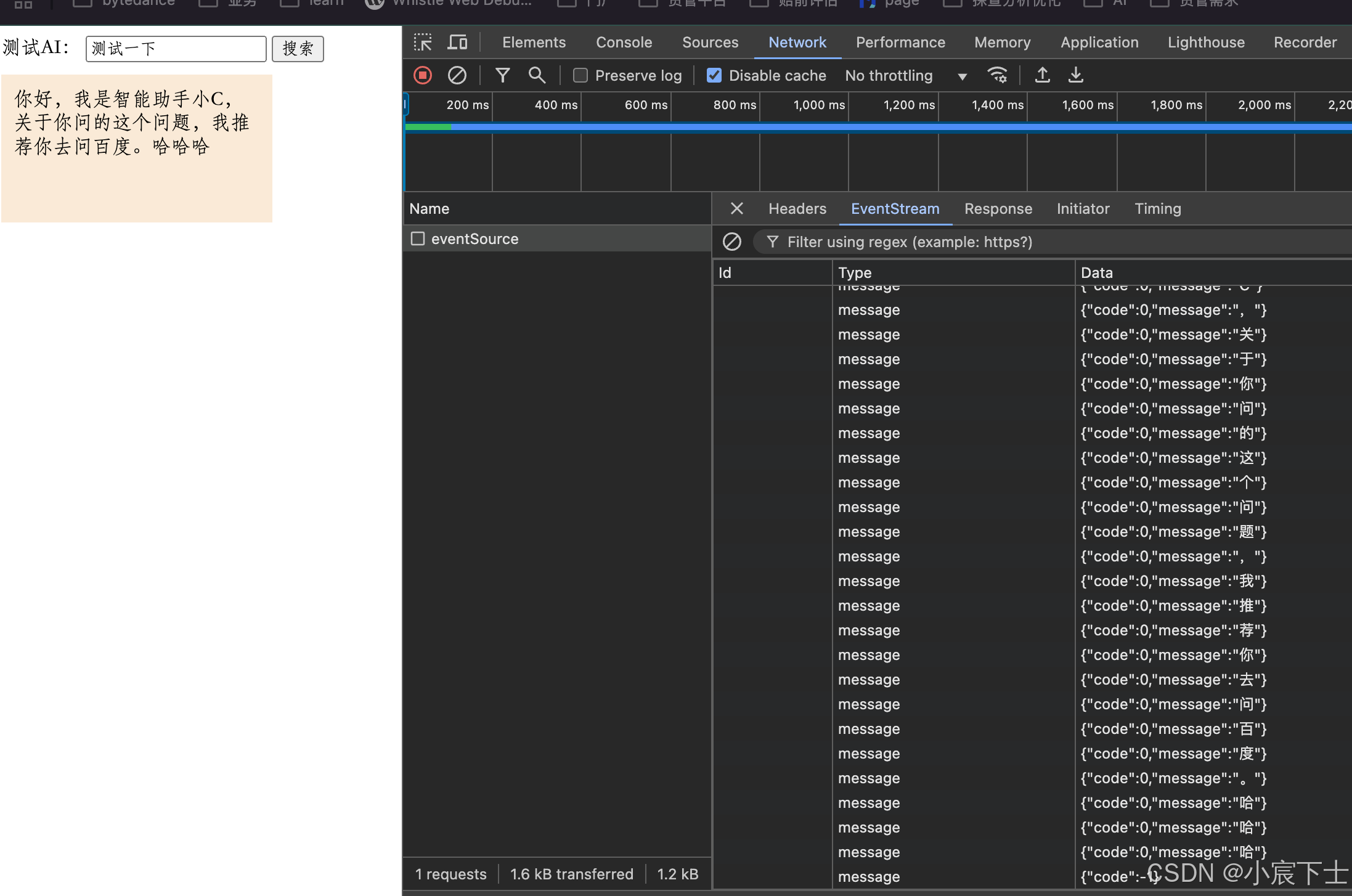This screenshot has height=896, width=1352.
Task: Clear the network log
Action: pyautogui.click(x=457, y=75)
